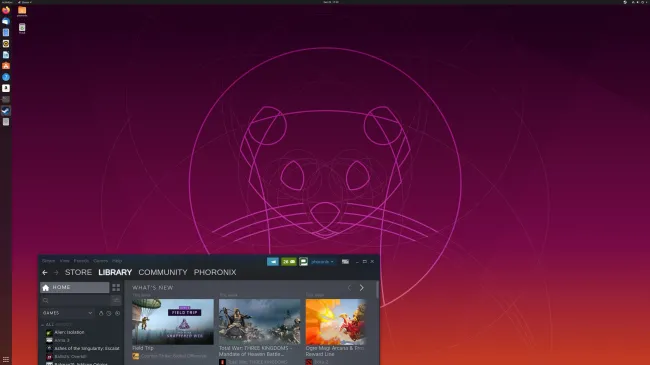This screenshot has height=365, width=650.
Task: Open the phoronix folder on desktop
Action: (x=22, y=11)
